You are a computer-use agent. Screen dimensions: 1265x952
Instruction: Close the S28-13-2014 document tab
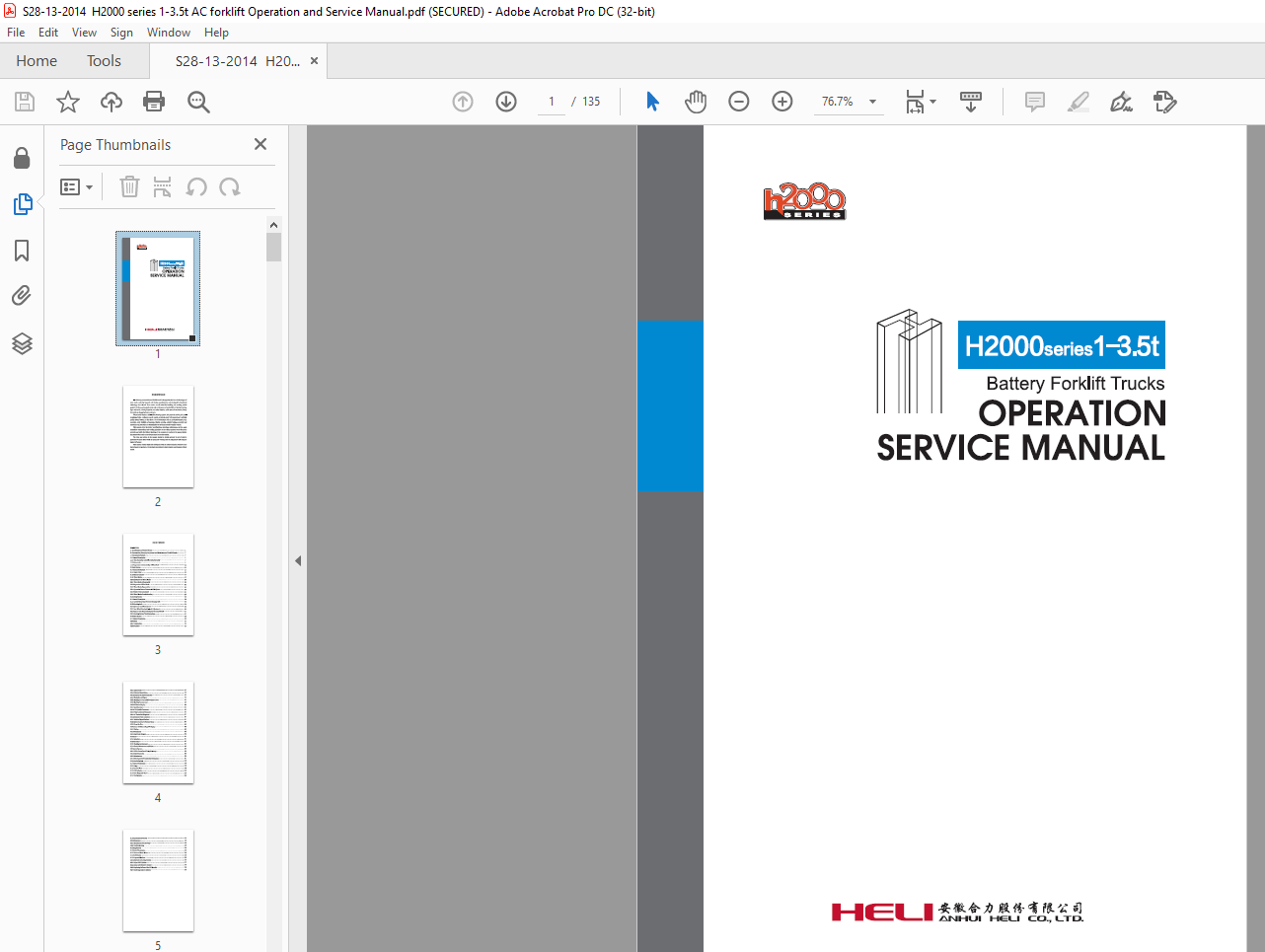[314, 61]
